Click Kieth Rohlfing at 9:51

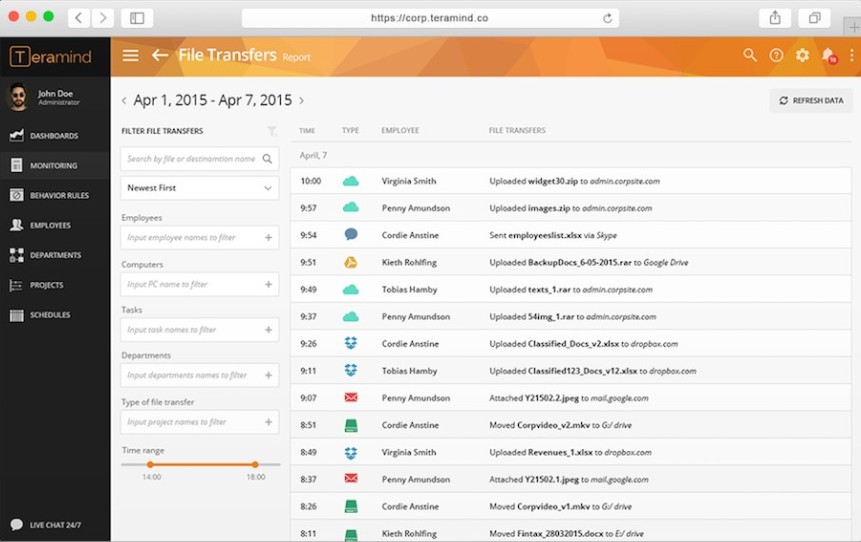point(409,262)
